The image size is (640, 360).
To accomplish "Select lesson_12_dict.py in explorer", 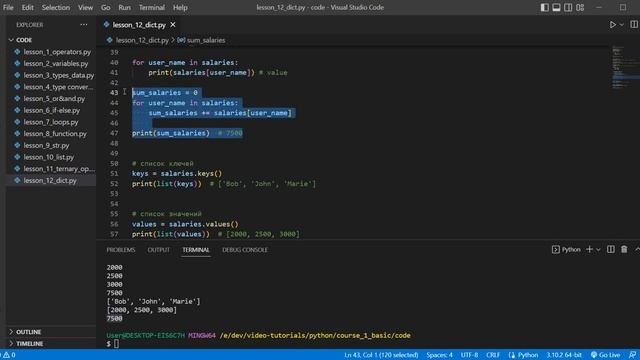I will click(51, 180).
